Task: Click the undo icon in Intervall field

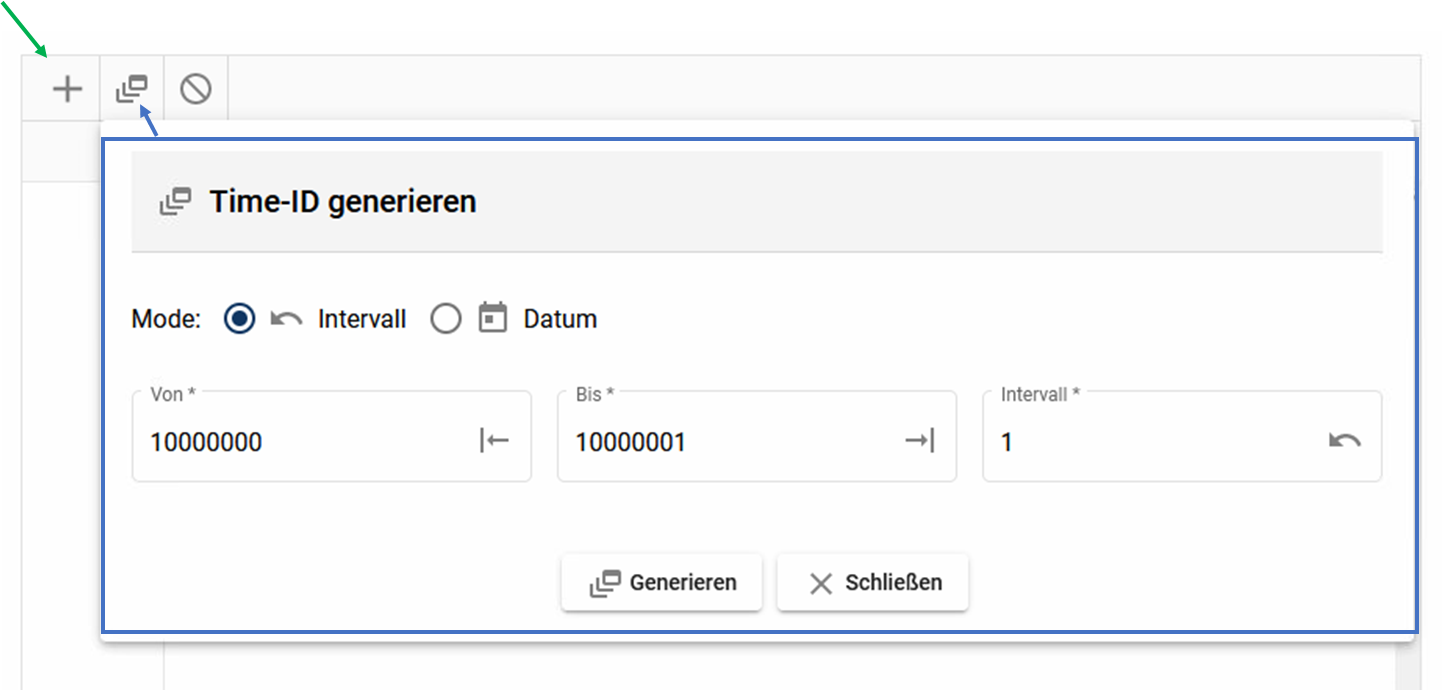Action: (1345, 441)
